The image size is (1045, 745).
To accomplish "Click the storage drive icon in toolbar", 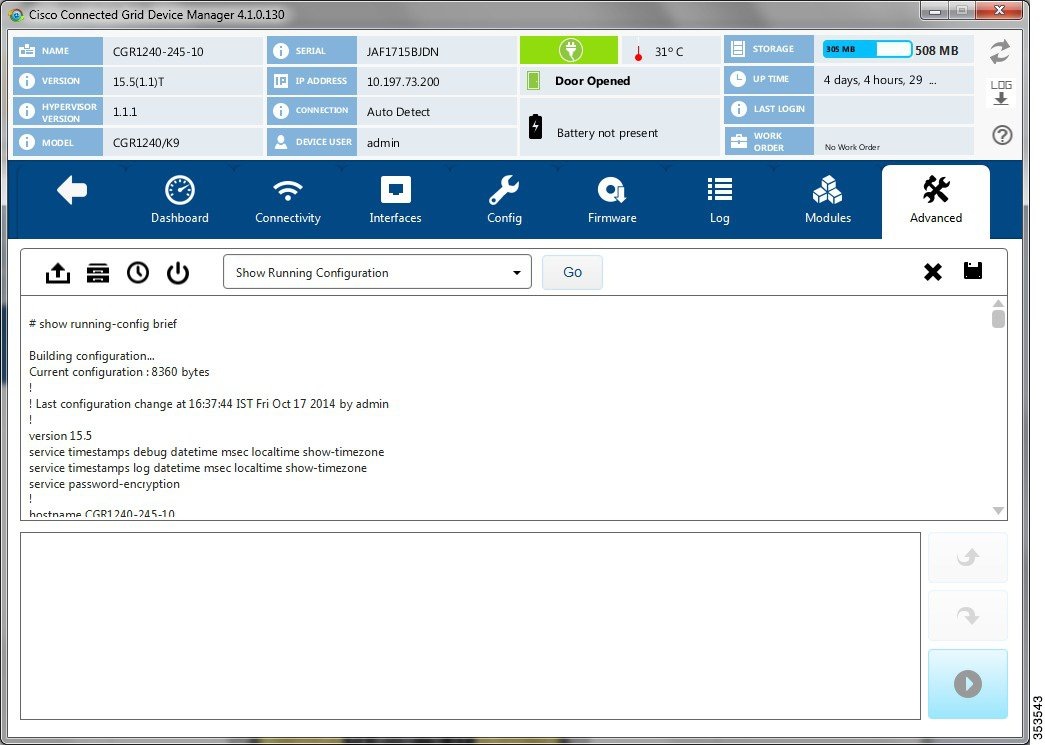I will coord(98,273).
